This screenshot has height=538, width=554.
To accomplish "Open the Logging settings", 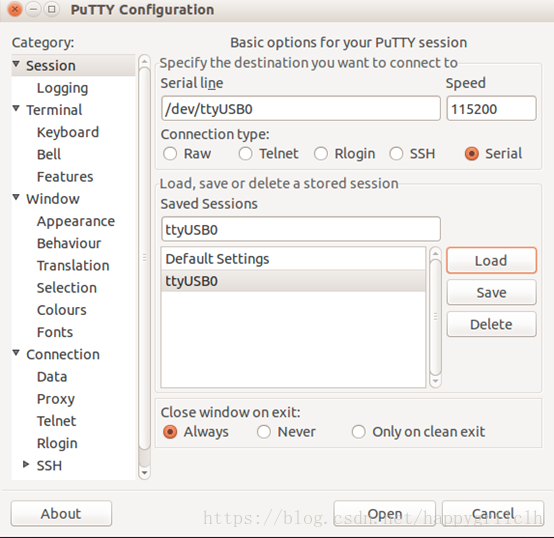I will [x=63, y=88].
